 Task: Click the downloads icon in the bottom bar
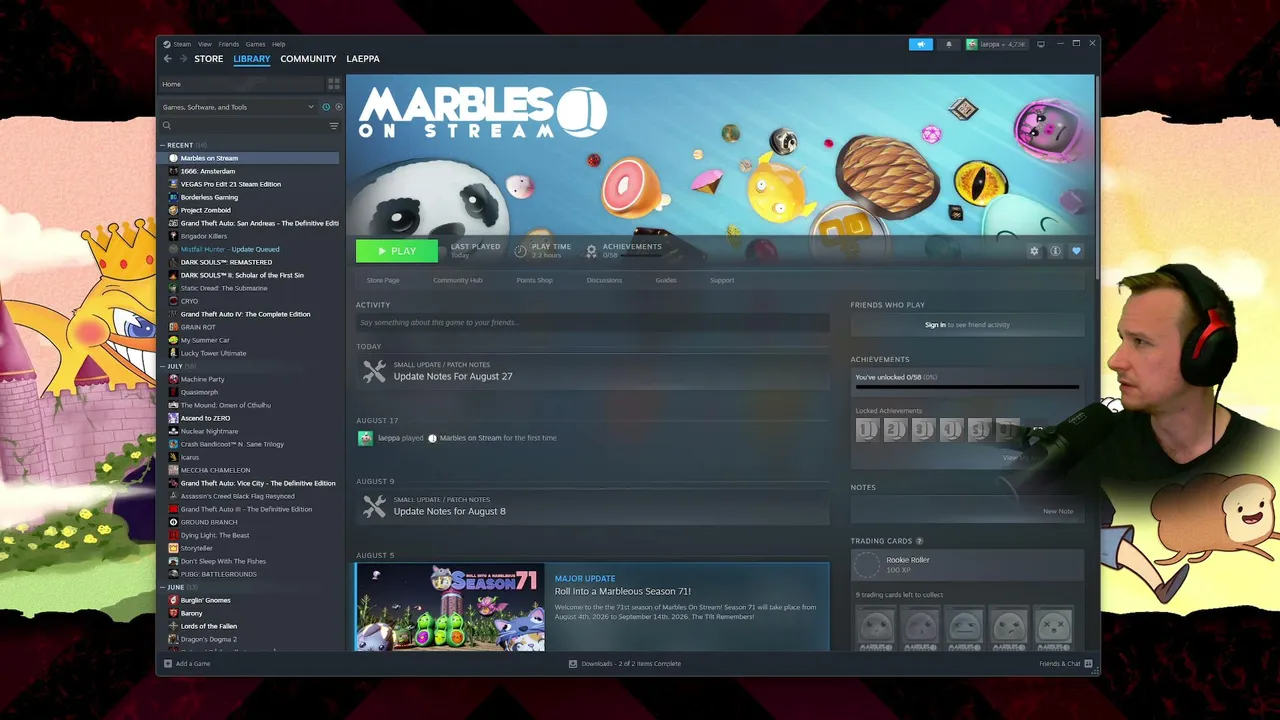point(573,664)
